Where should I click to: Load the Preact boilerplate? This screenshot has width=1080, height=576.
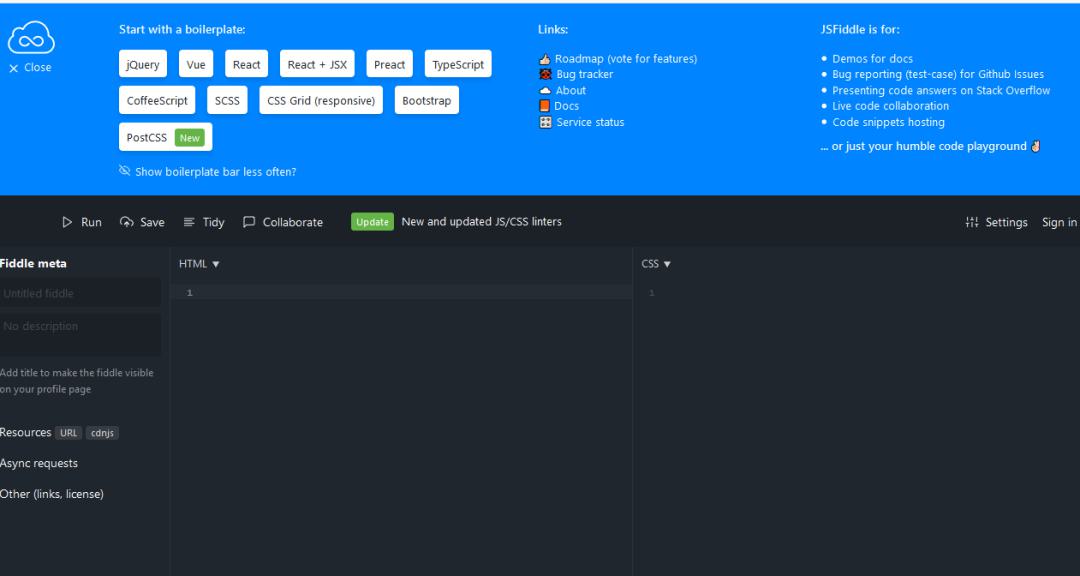point(389,64)
